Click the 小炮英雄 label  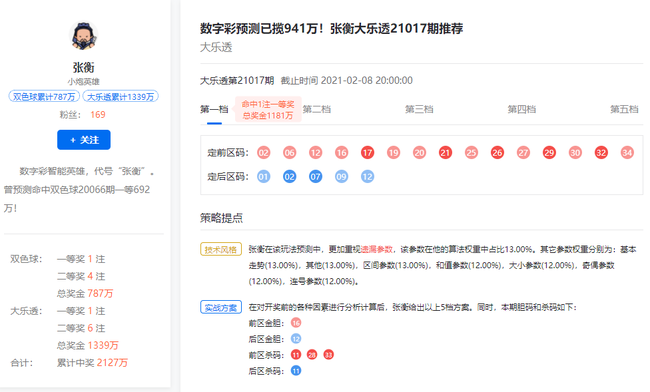pos(84,82)
